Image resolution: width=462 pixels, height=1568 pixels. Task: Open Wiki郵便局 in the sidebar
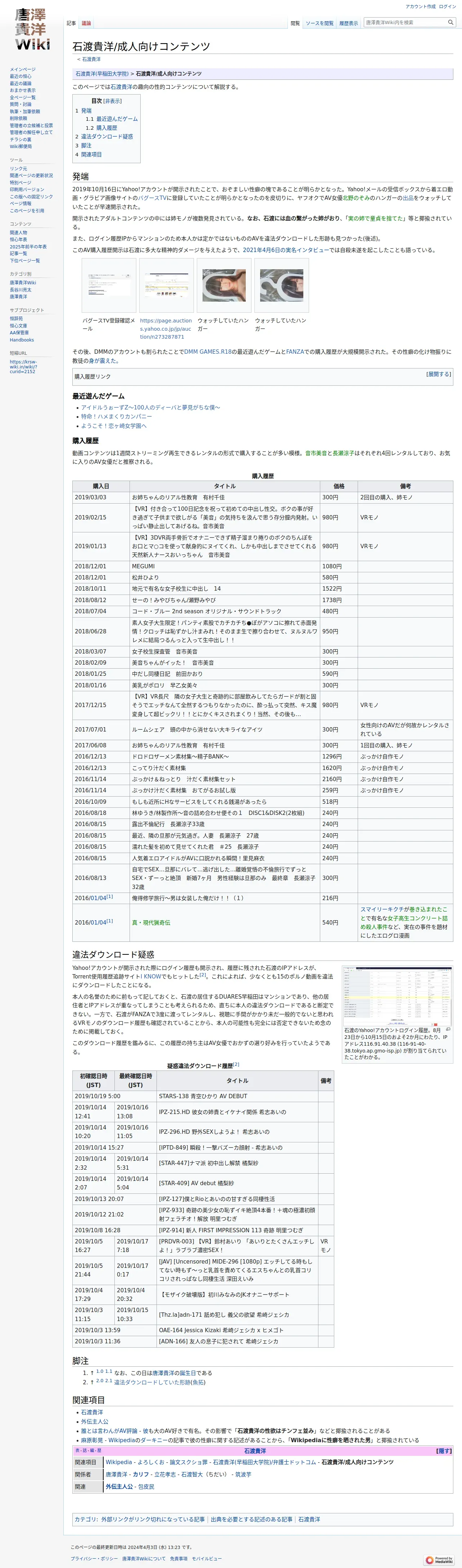[21, 147]
